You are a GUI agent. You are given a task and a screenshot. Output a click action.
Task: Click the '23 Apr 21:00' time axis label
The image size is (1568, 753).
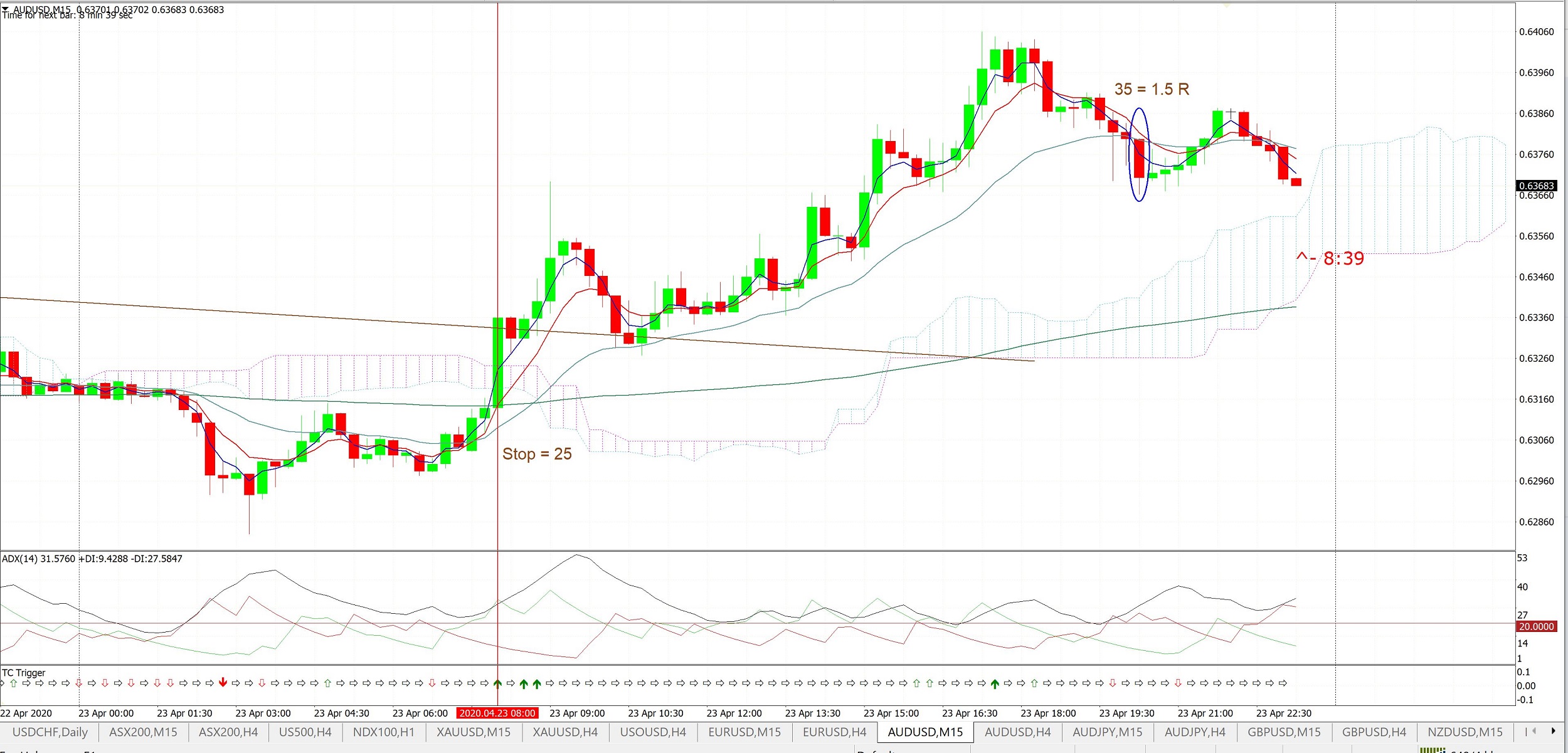pyautogui.click(x=1205, y=714)
